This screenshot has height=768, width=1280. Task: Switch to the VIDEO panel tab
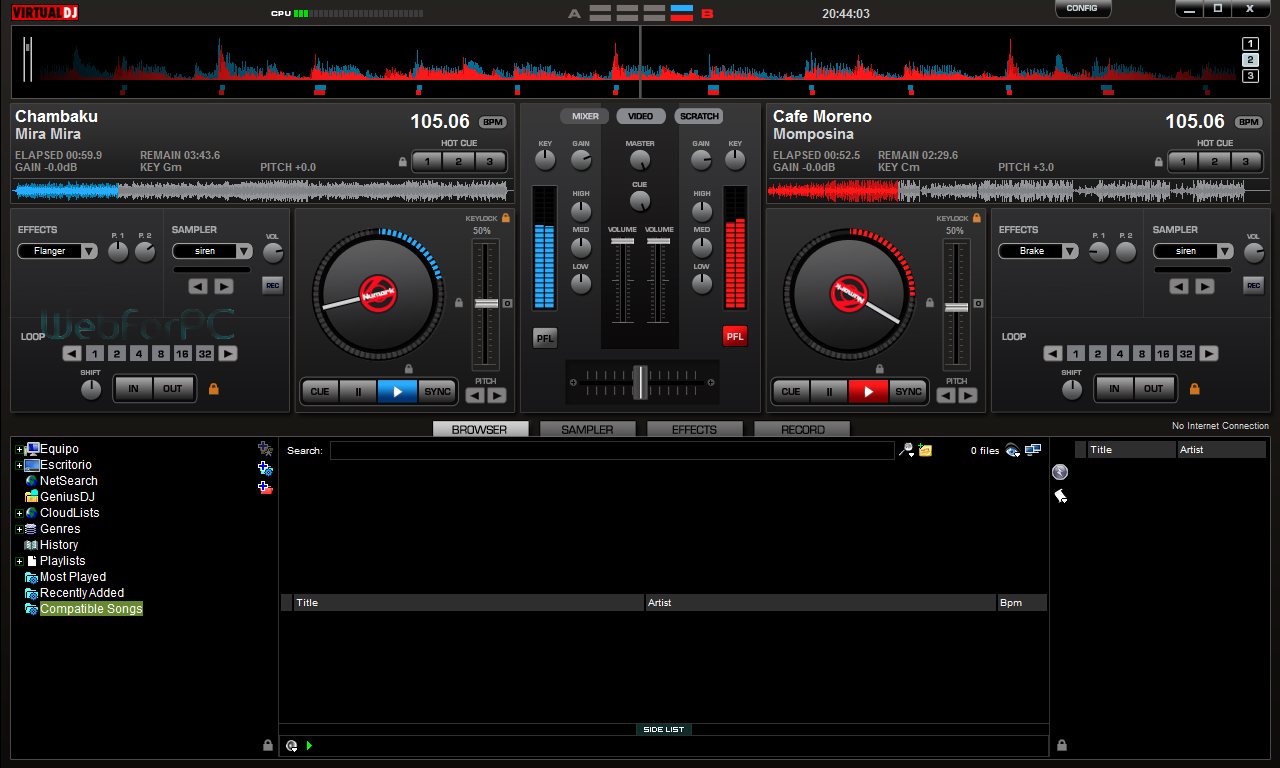tap(641, 116)
